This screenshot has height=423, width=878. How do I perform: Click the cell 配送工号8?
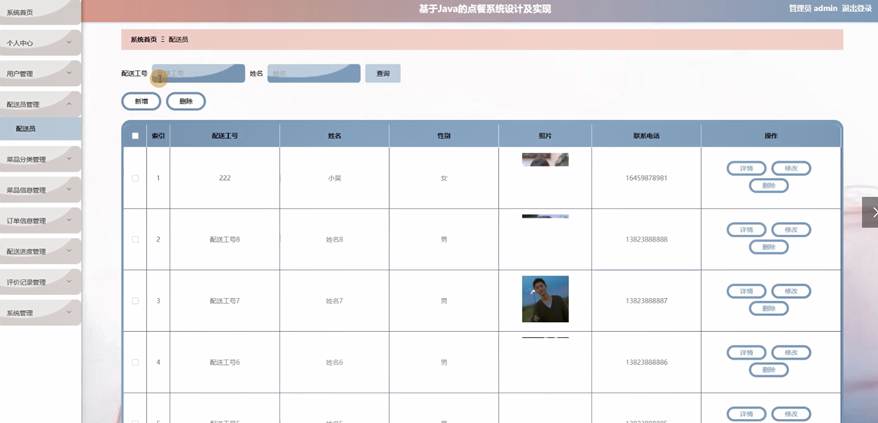click(225, 239)
